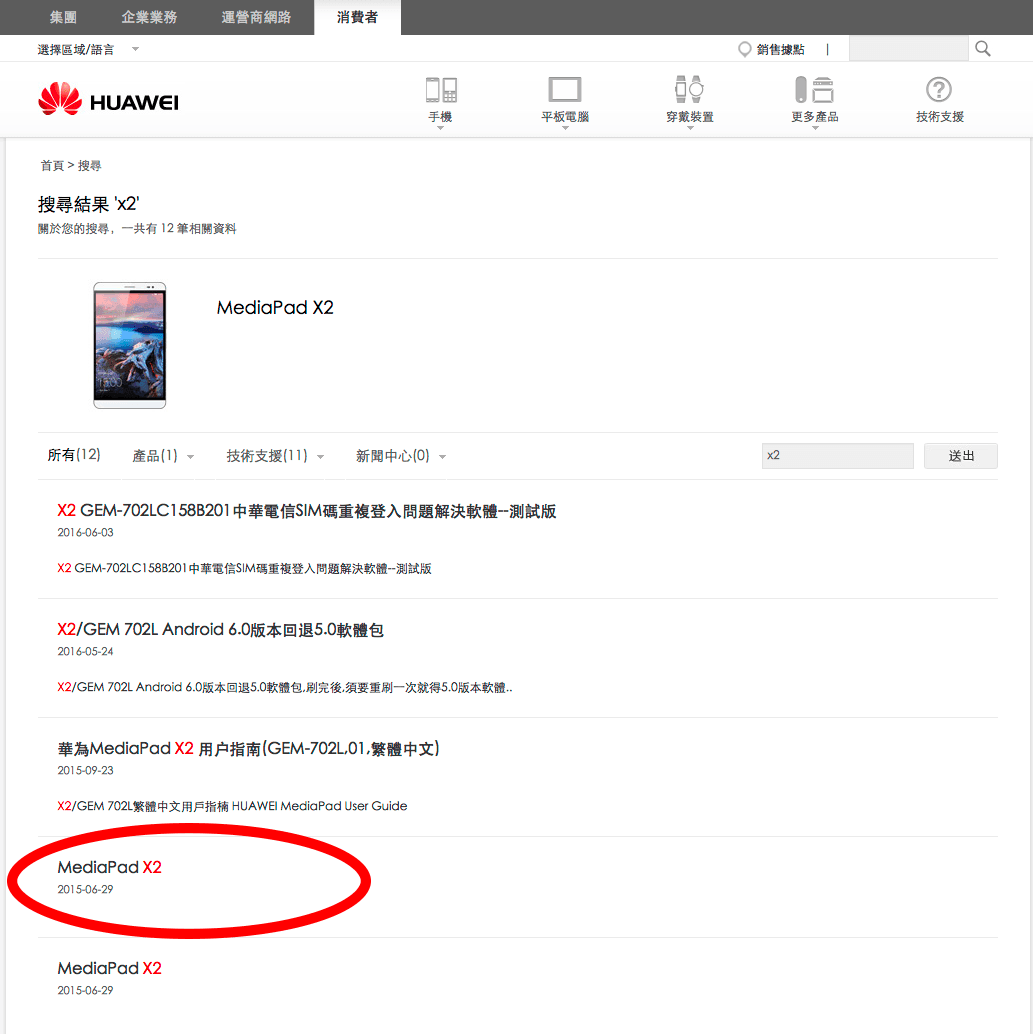Click description 刷完後,須要重刷一次就得5.0版本軟體
Viewport: 1033px width, 1034px height.
click(285, 687)
